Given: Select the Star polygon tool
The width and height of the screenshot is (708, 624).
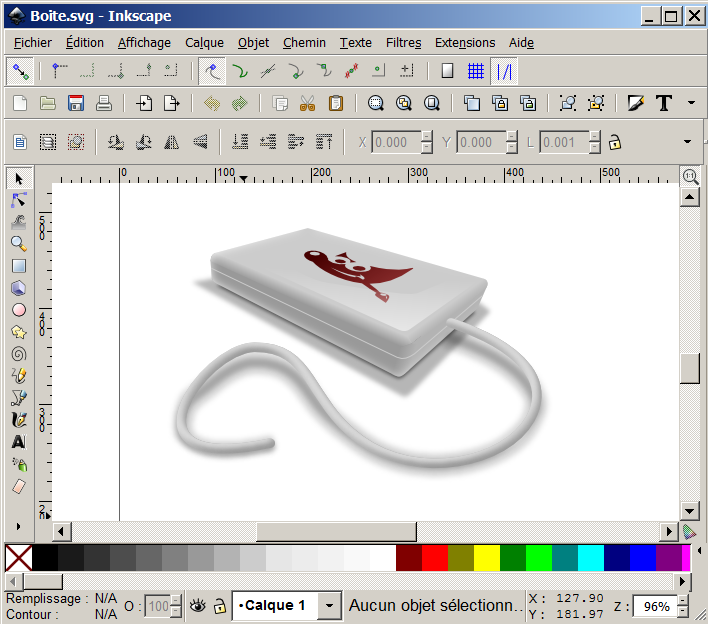Looking at the screenshot, I should [19, 332].
